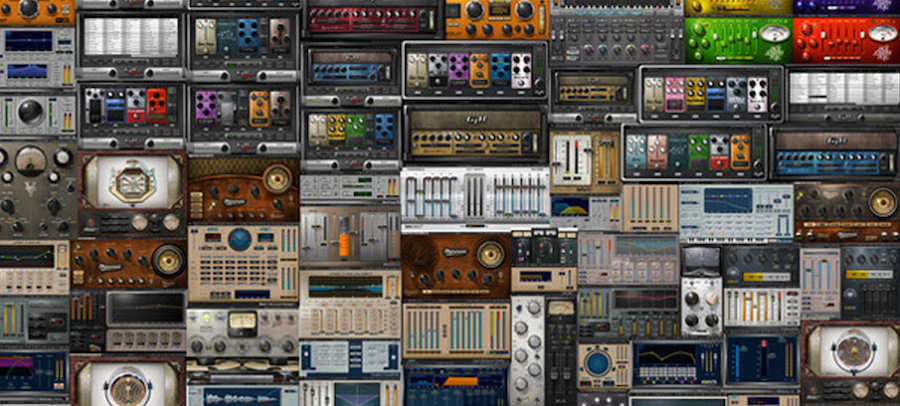The height and width of the screenshot is (406, 900).
Task: Click the white four-knob module
Action: 701,307
